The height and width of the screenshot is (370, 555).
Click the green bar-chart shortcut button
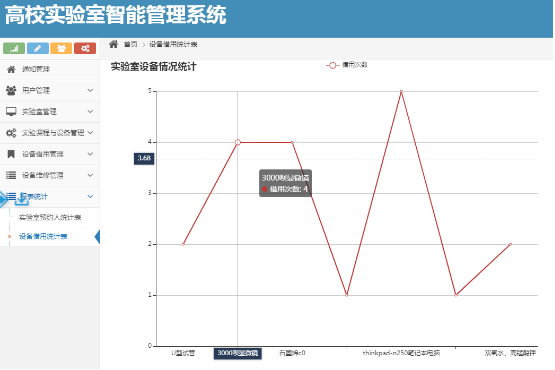click(x=14, y=48)
